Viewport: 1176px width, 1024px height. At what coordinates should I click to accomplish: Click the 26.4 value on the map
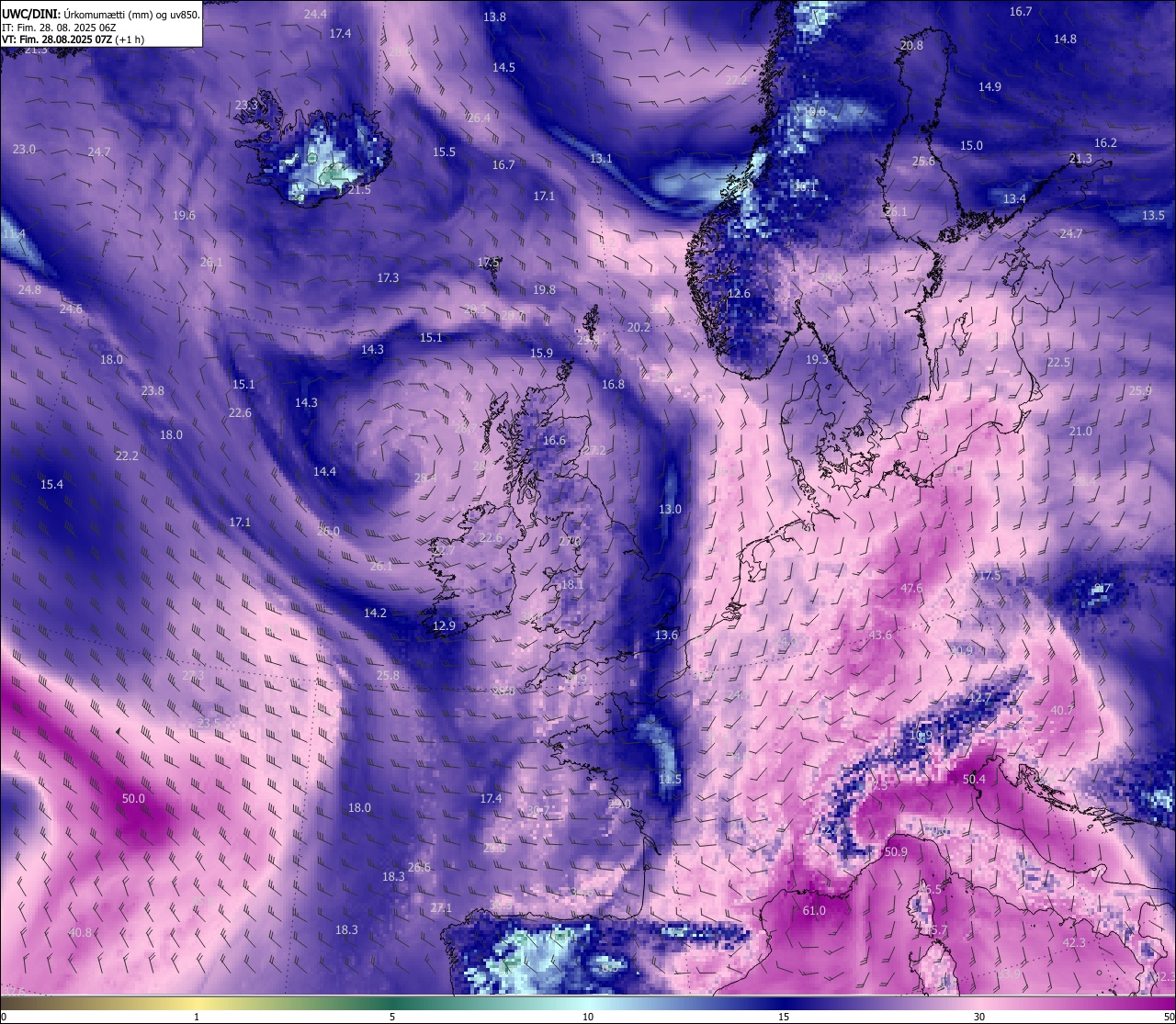[x=479, y=118]
